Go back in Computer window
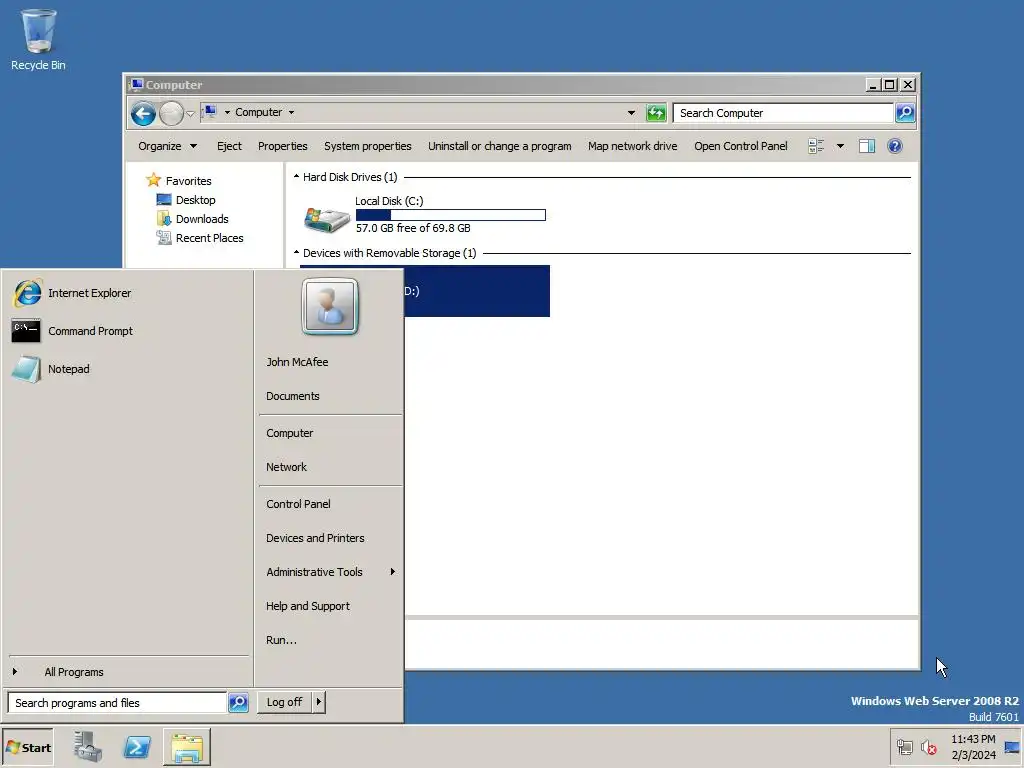Screen dimensions: 1024x768 coord(143,114)
